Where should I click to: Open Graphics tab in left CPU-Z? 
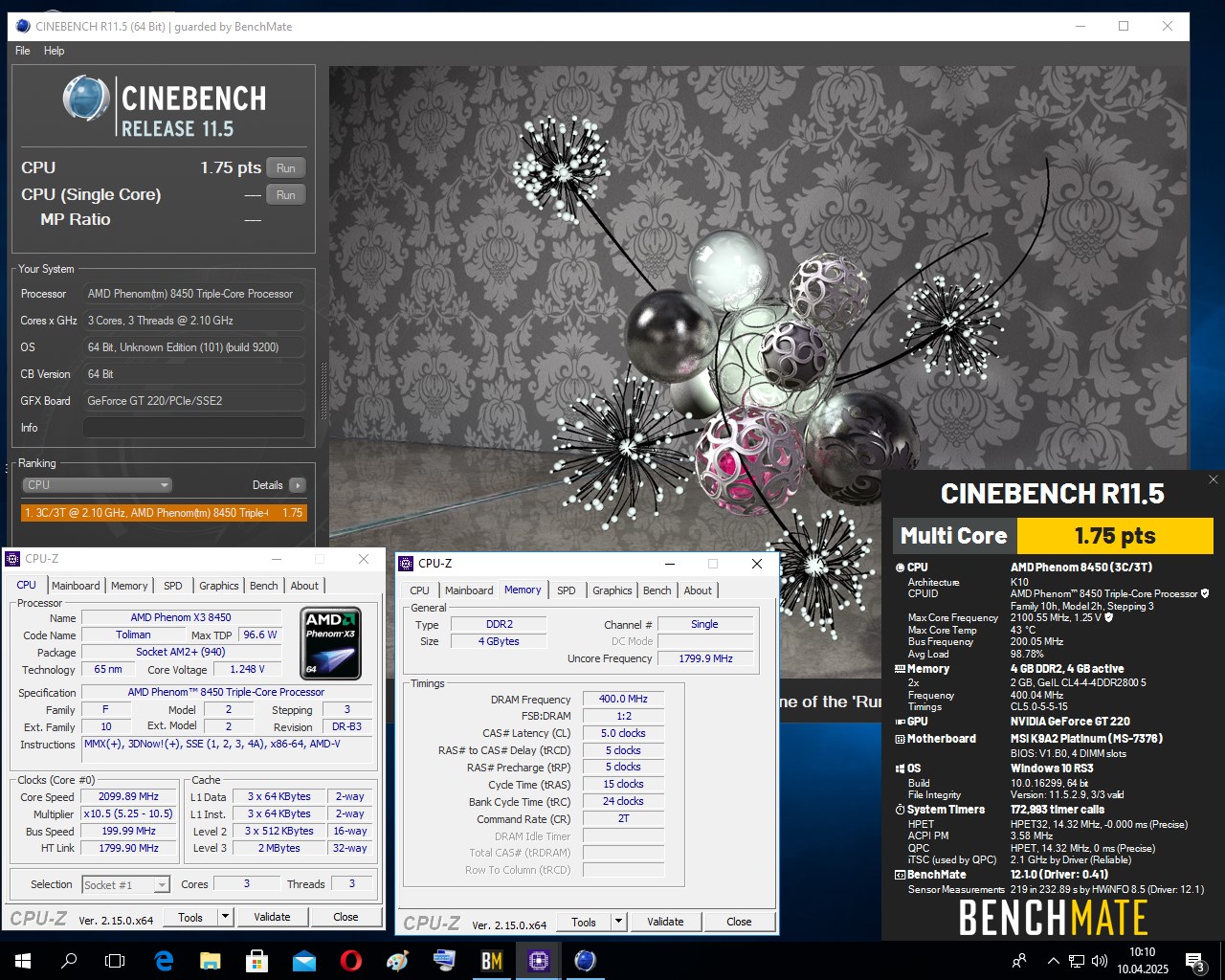[219, 586]
